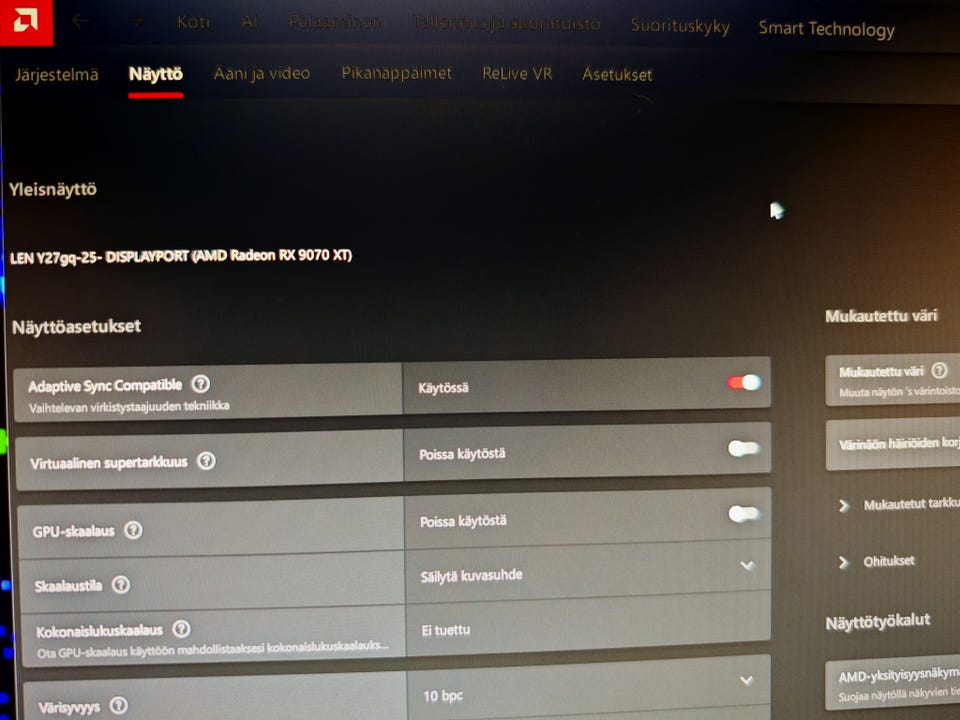
Task: Click the AMD logo icon
Action: [x=26, y=21]
